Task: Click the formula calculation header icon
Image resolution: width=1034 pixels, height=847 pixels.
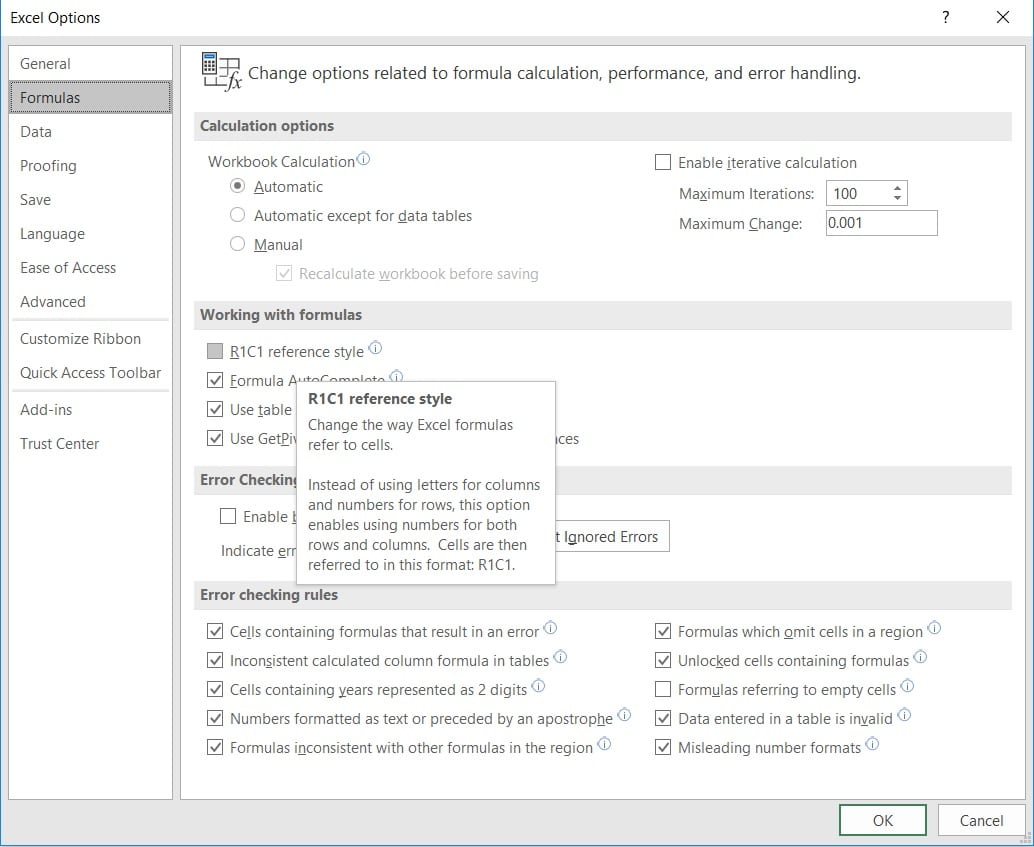Action: tap(222, 72)
